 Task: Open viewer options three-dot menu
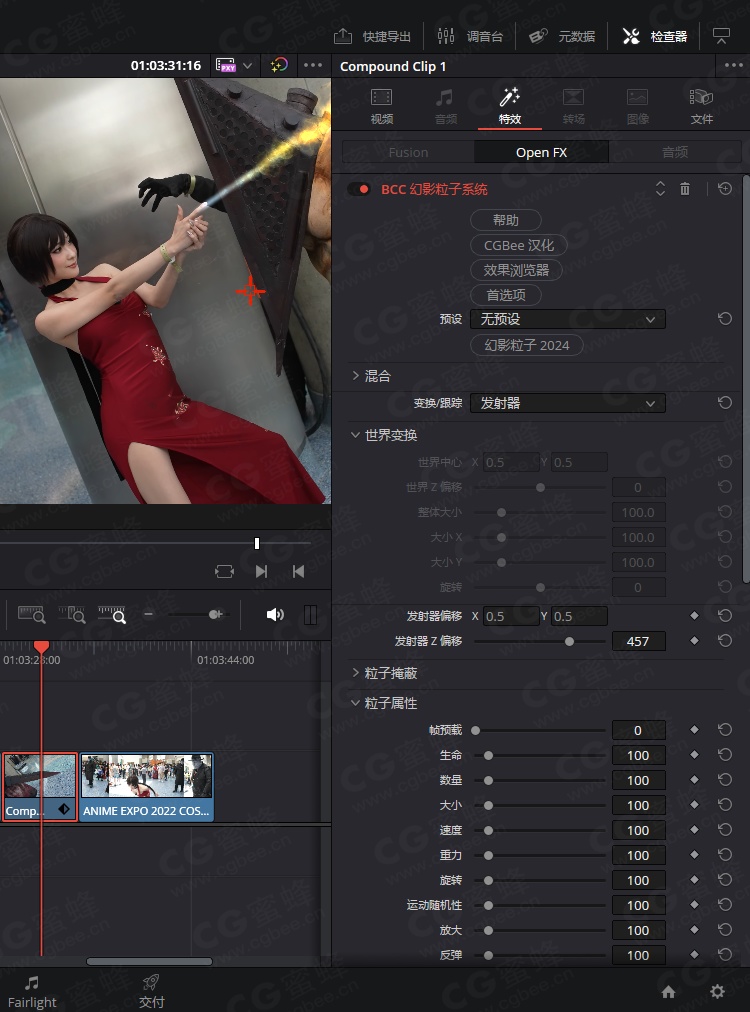[312, 65]
